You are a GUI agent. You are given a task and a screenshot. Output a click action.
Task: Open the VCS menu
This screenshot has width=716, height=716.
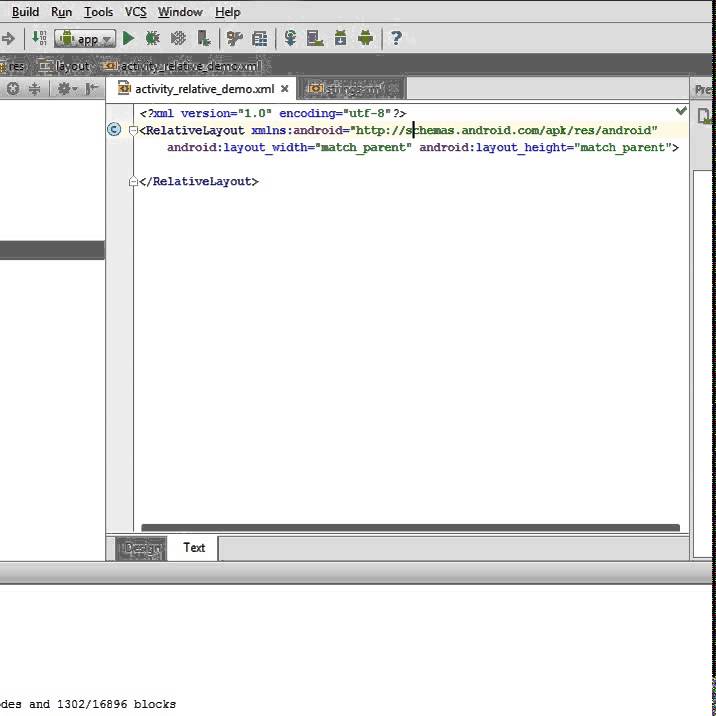[136, 12]
